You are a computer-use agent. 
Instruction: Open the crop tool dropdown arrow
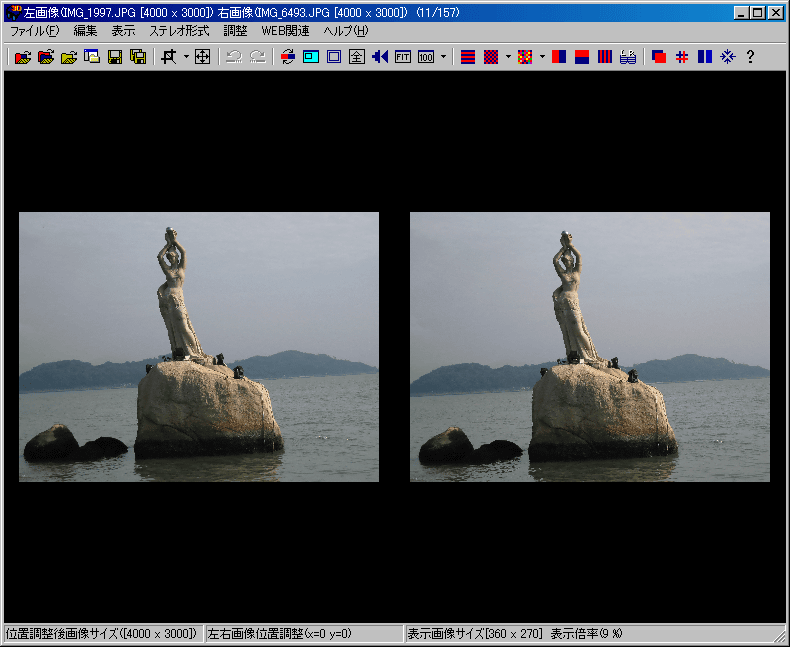point(186,56)
